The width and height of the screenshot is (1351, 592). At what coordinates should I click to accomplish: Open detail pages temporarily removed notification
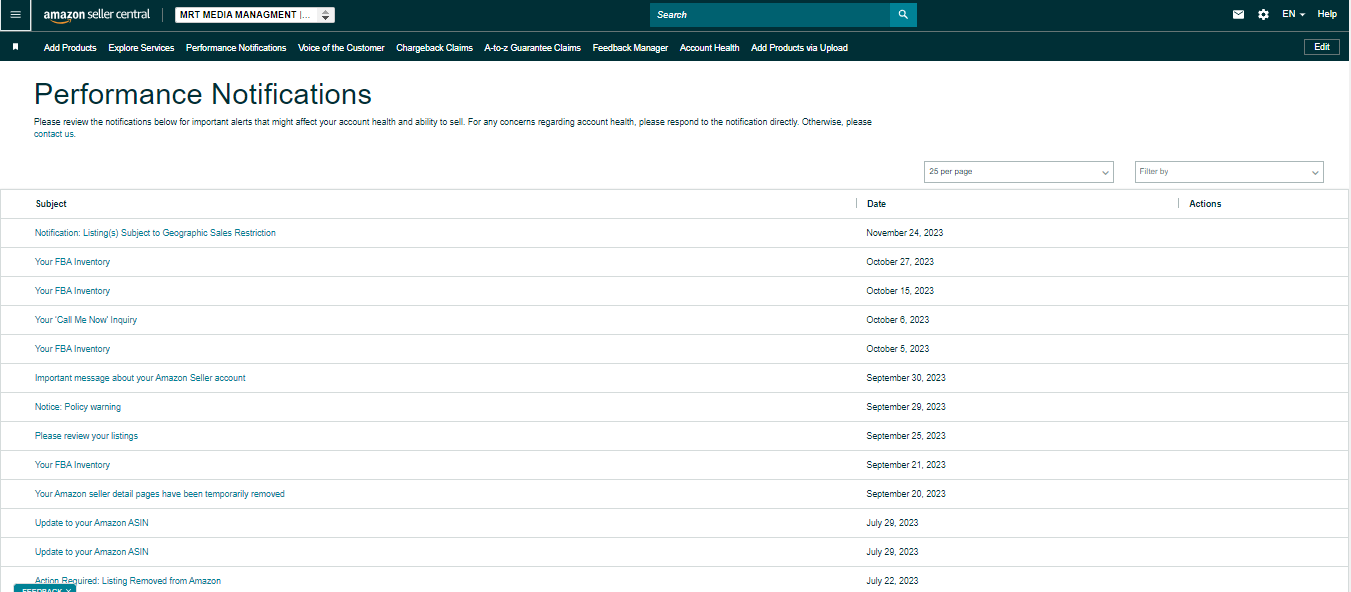(160, 494)
